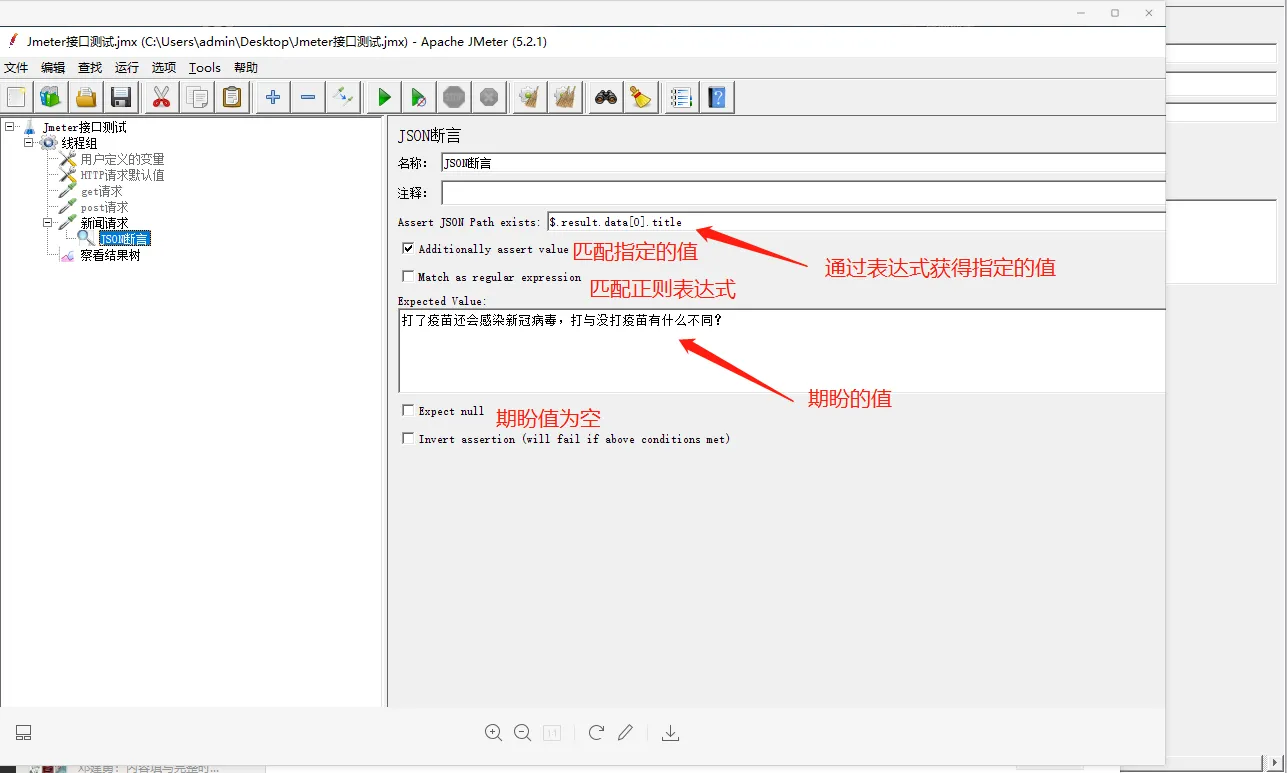Viewport: 1287px width, 773px height.
Task: Open the Function Helper dialog icon
Action: coord(681,97)
